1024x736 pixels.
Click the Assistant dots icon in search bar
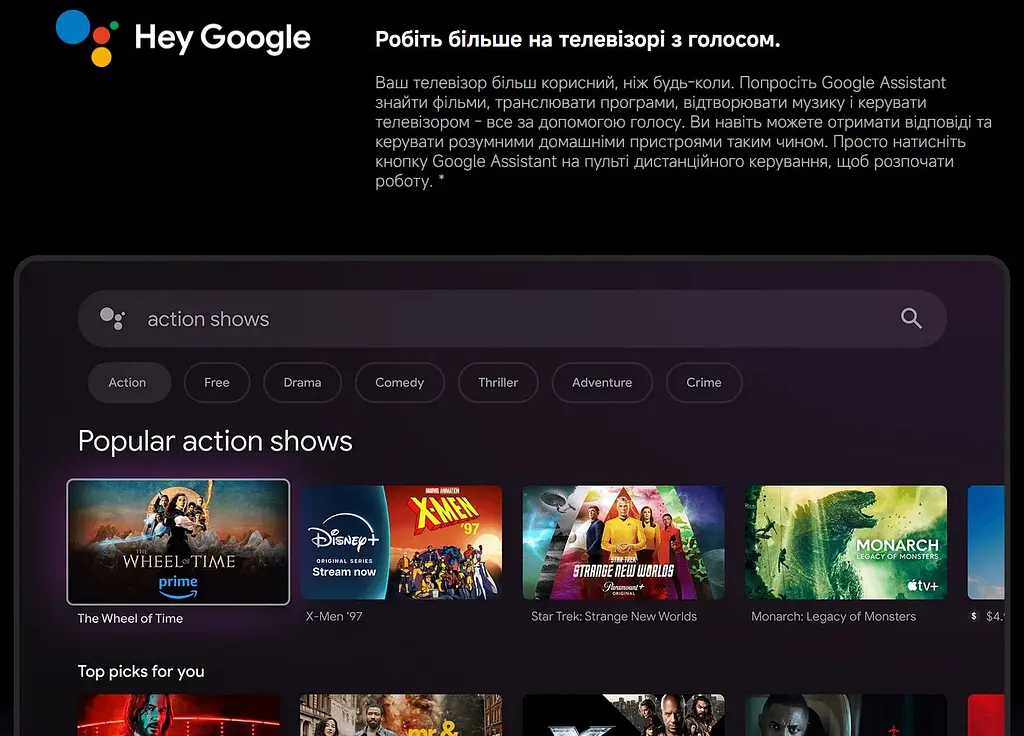(112, 319)
